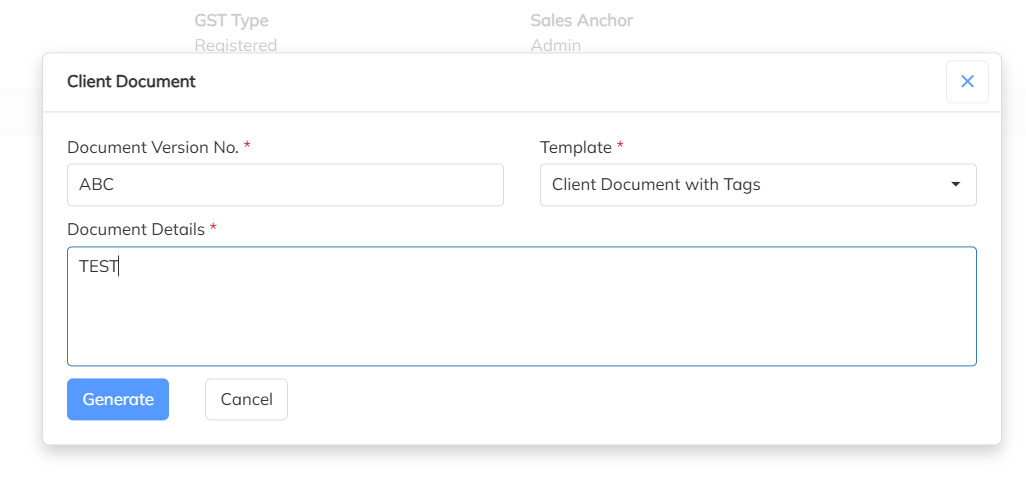Click the "Document Details" label
The width and height of the screenshot is (1026, 480).
136,229
